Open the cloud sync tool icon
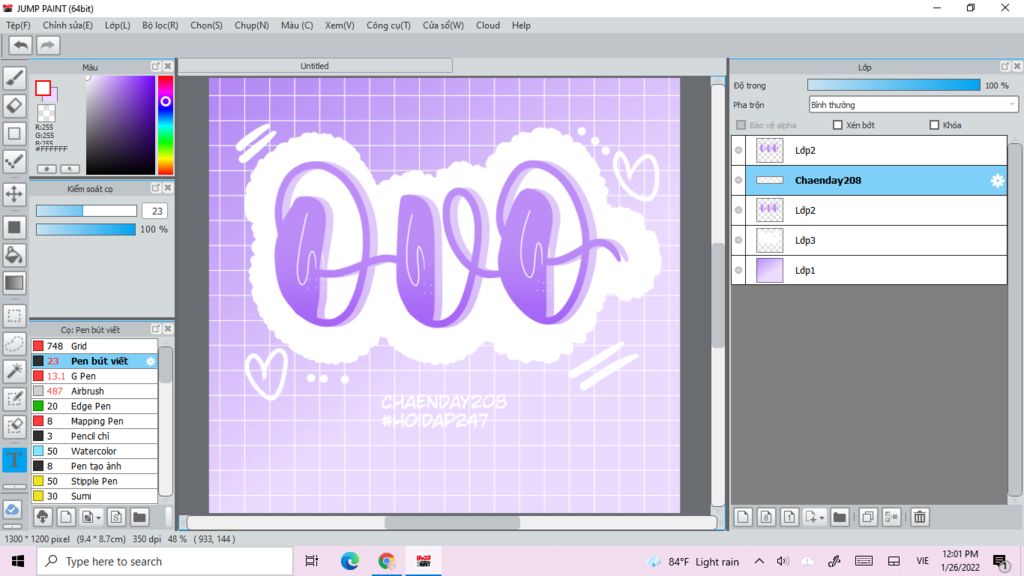The height and width of the screenshot is (576, 1024). [12, 509]
